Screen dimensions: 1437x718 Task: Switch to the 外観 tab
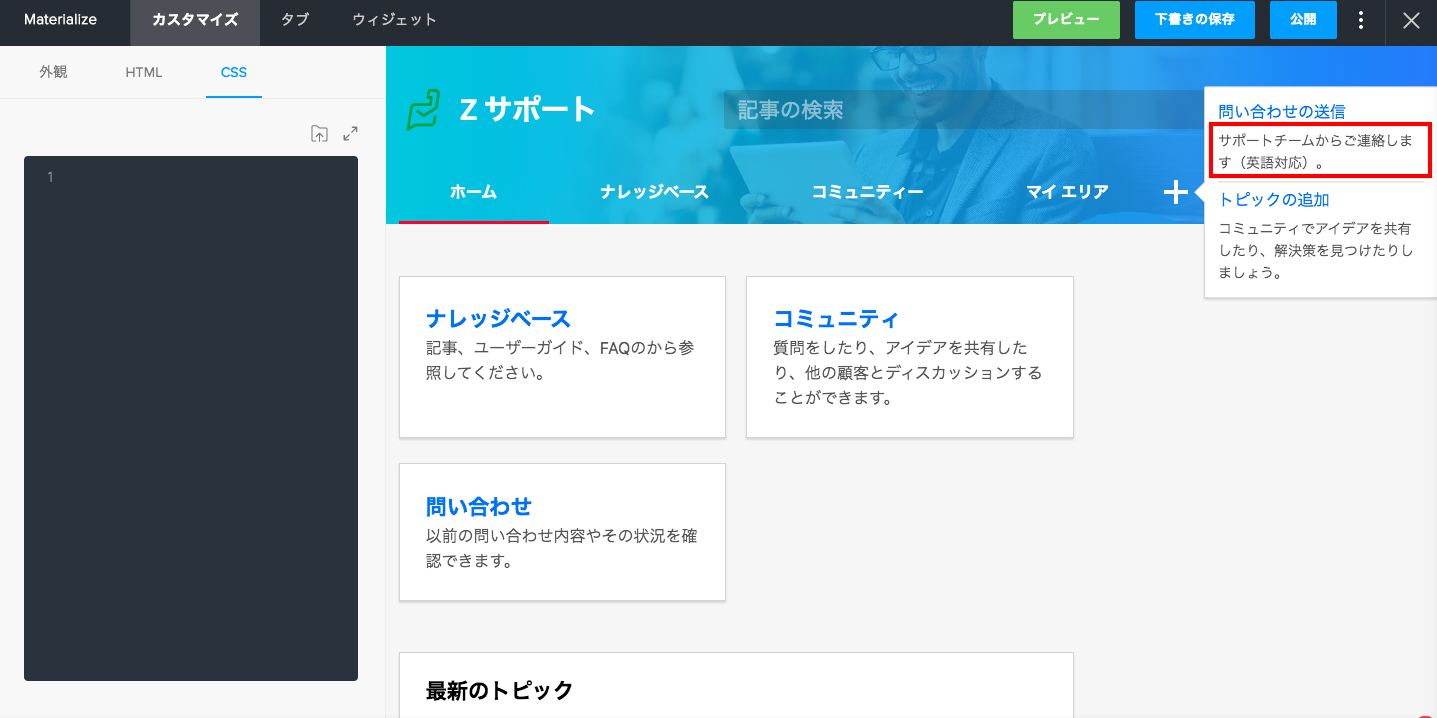pyautogui.click(x=53, y=72)
